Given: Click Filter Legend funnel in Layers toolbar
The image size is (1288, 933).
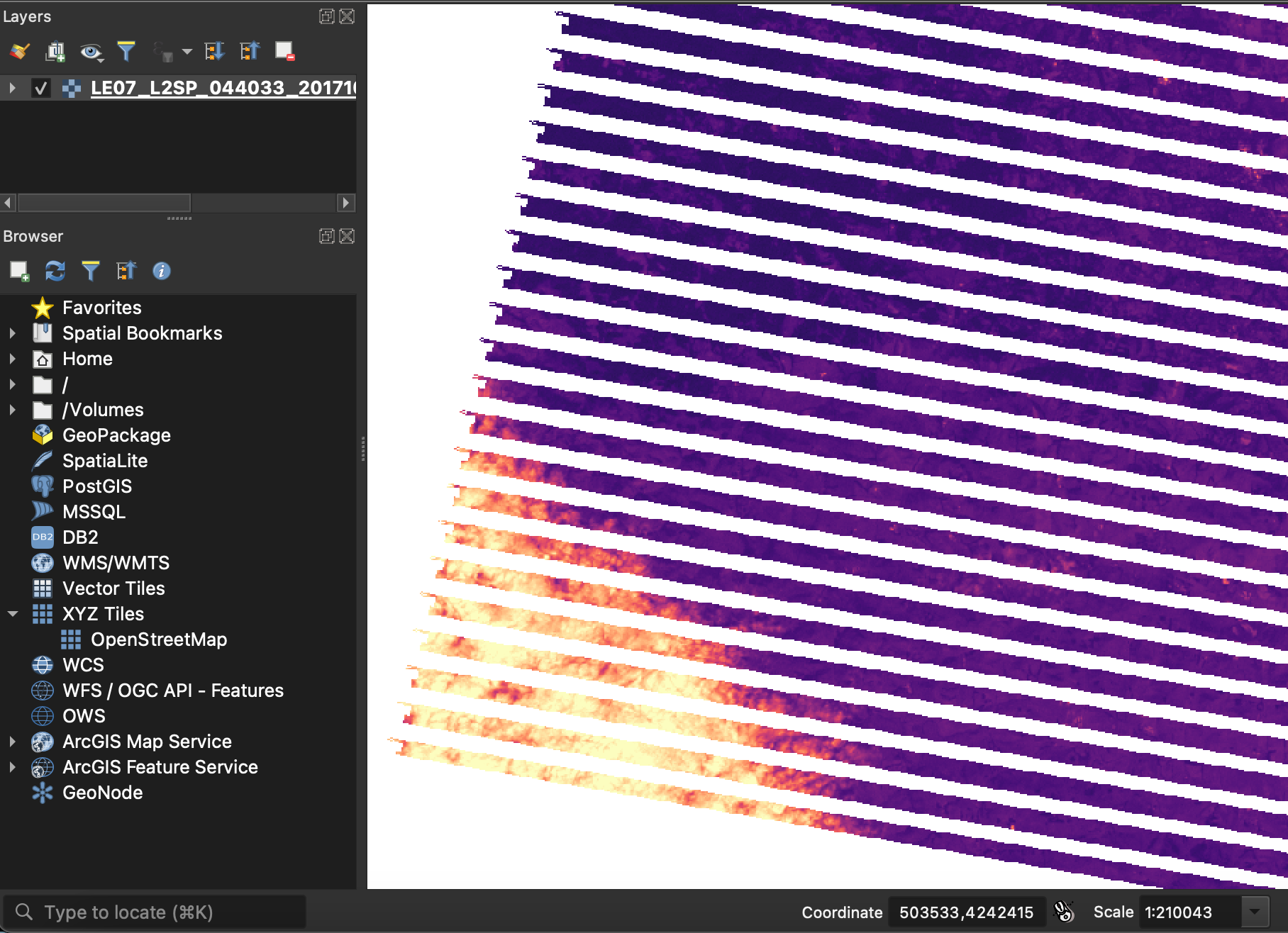Looking at the screenshot, I should pos(126,51).
